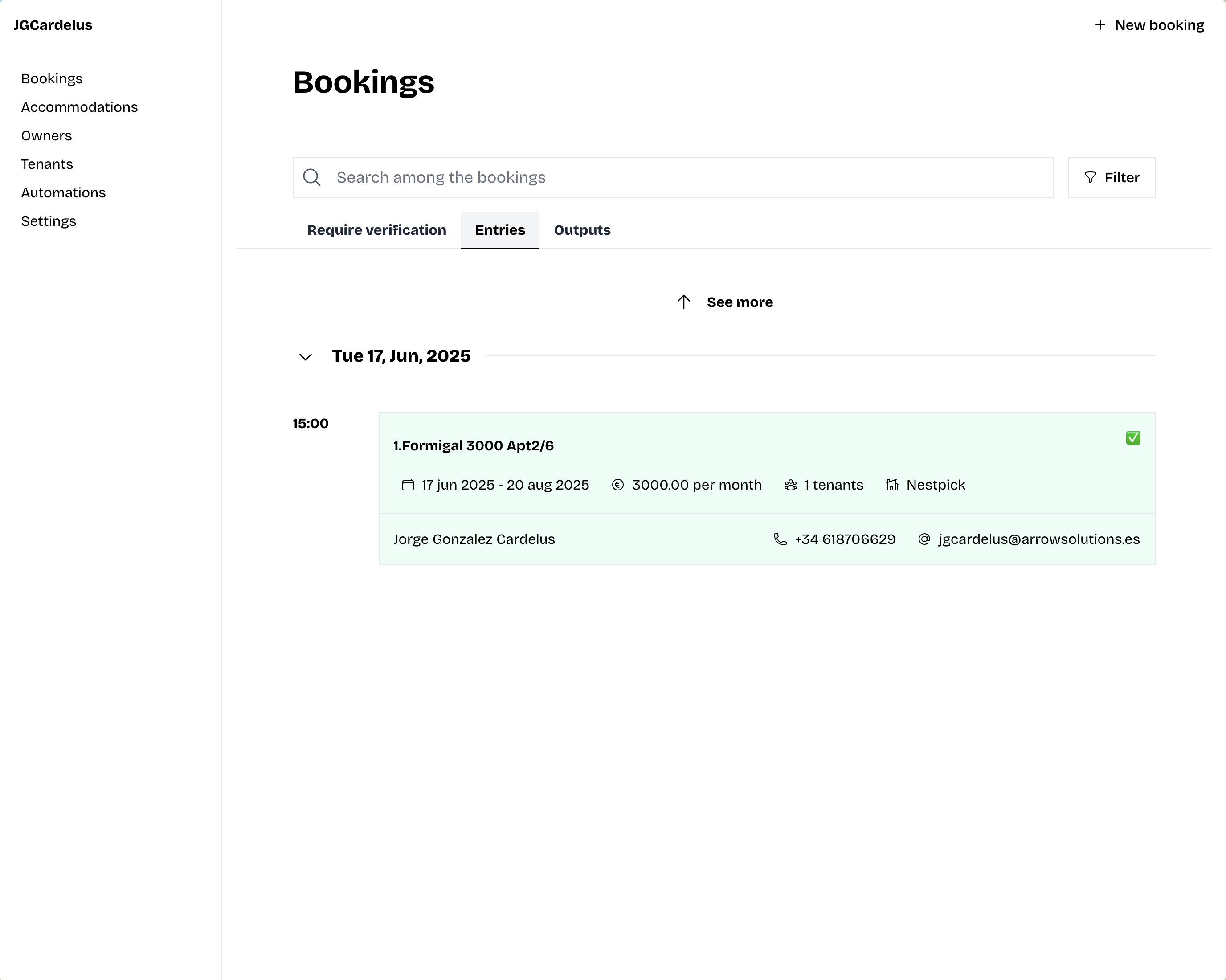Open the Accommodations sidebar item
This screenshot has height=980, width=1226.
[x=80, y=107]
